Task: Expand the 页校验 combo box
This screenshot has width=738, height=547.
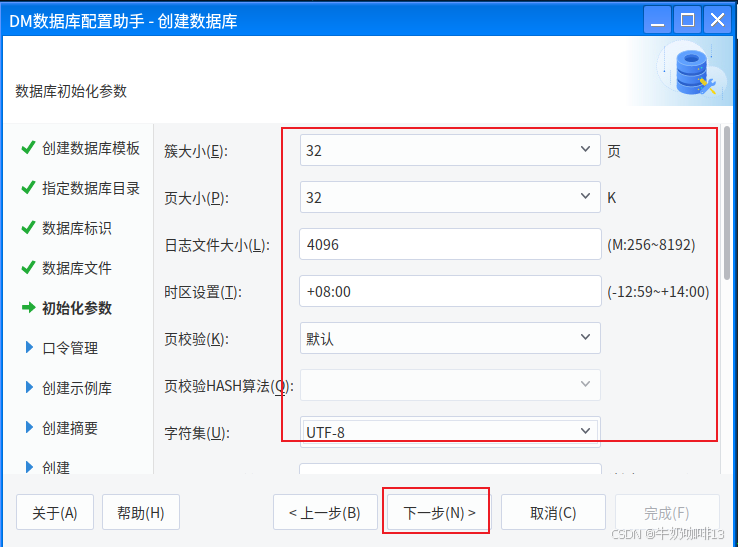Action: pyautogui.click(x=450, y=338)
